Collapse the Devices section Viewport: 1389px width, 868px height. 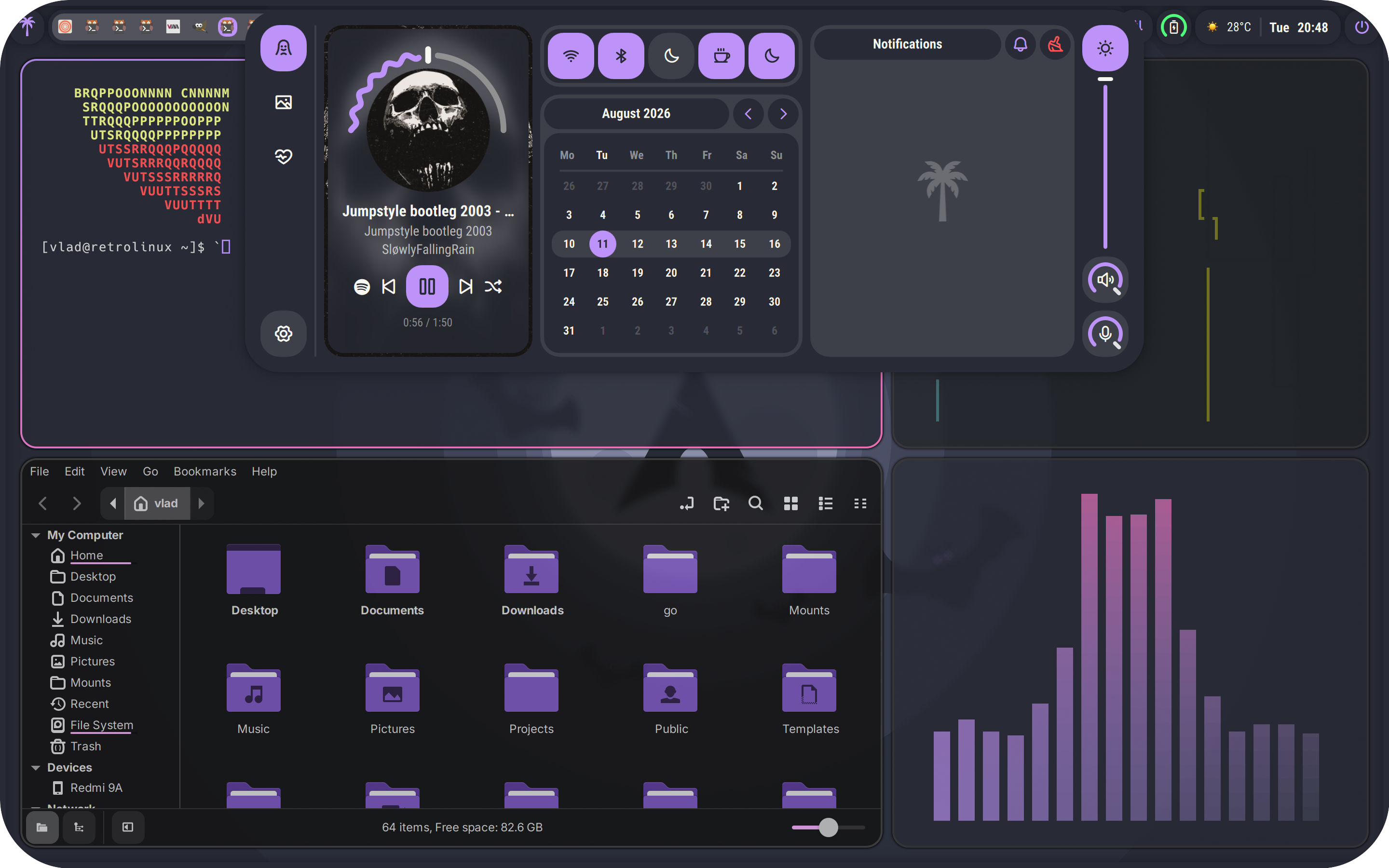pos(36,768)
